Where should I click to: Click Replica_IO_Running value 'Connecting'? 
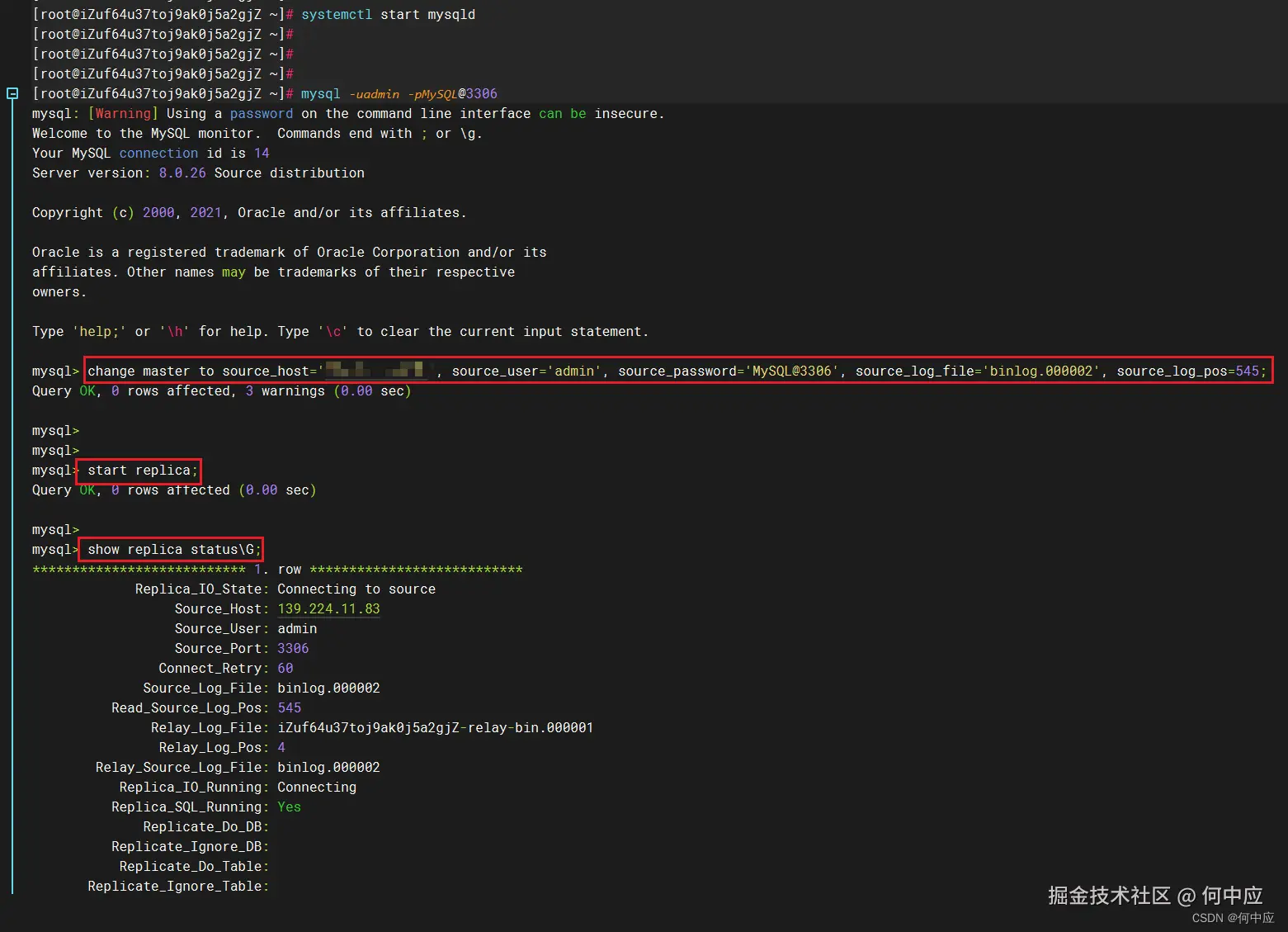point(317,788)
